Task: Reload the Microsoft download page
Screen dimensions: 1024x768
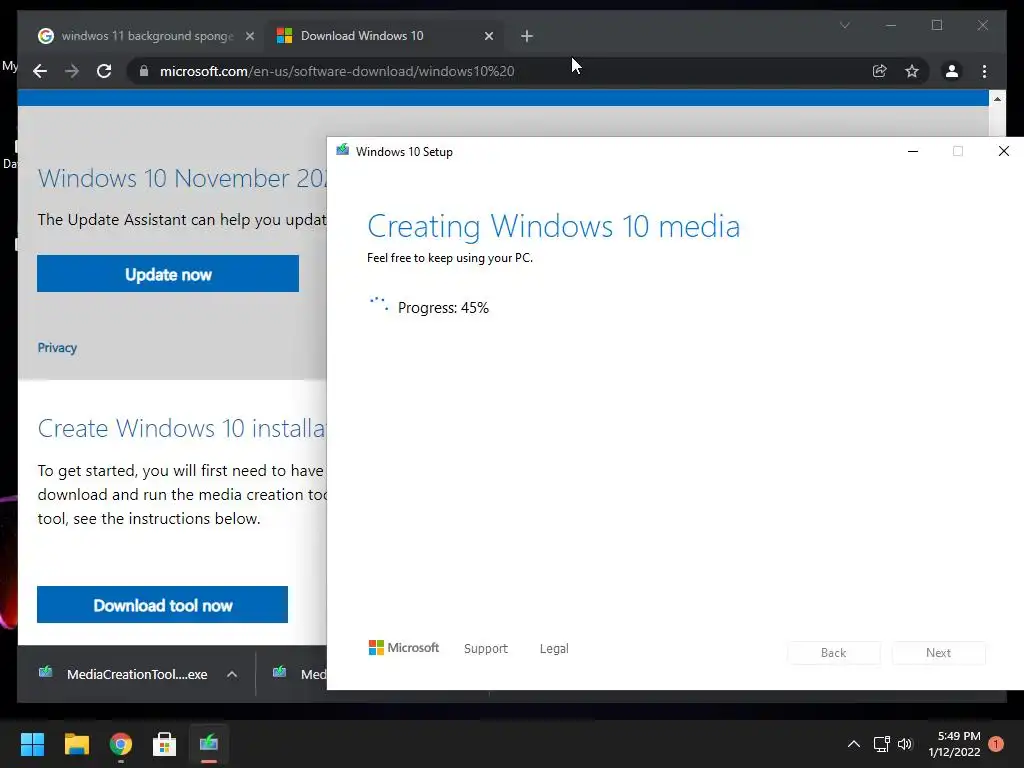Action: pos(104,71)
